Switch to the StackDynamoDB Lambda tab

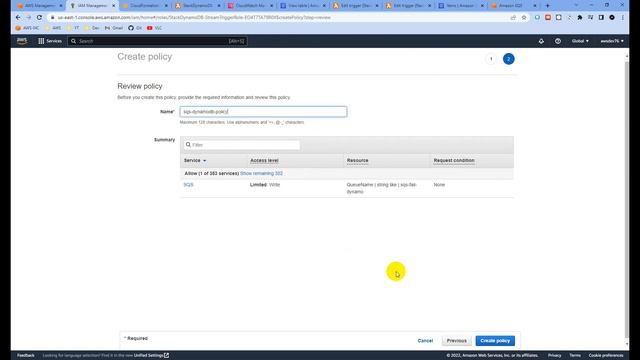[198, 6]
